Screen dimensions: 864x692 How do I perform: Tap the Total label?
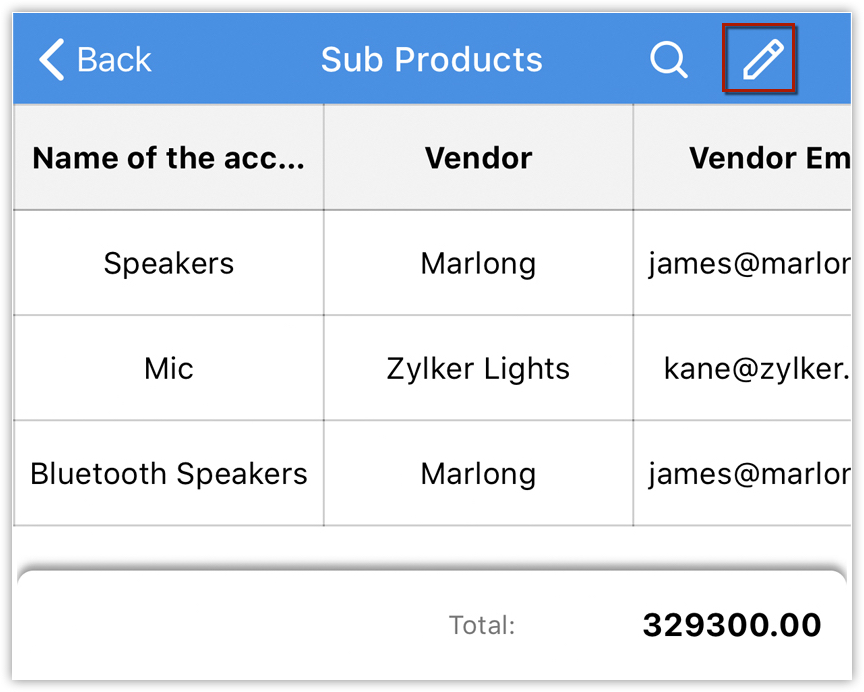[x=482, y=626]
